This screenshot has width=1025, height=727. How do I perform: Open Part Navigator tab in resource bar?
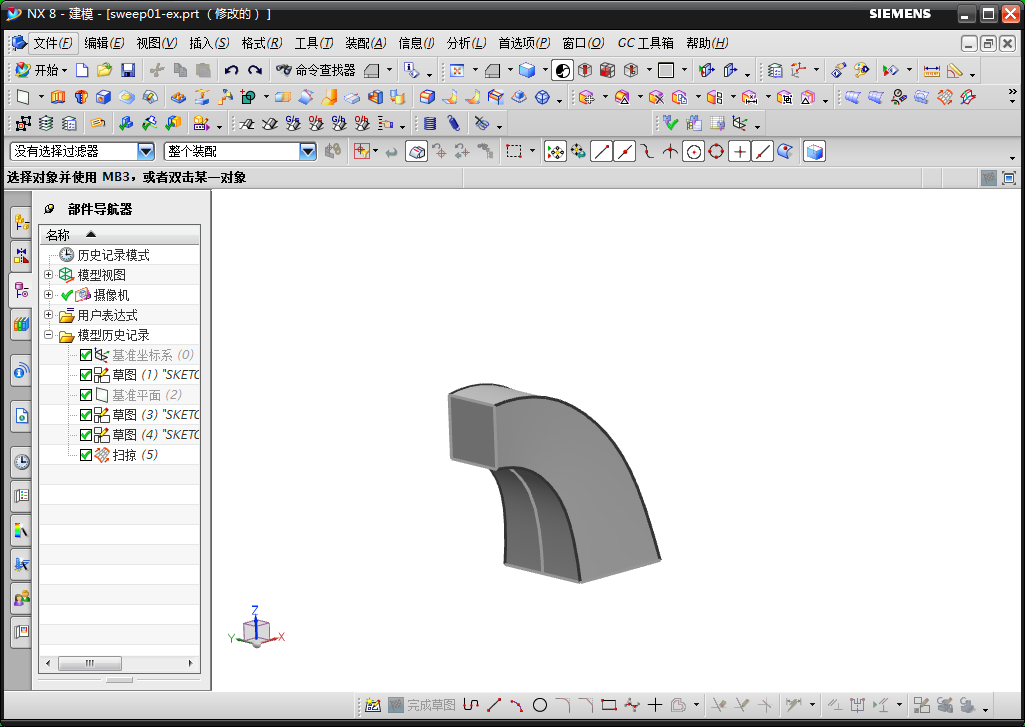pyautogui.click(x=22, y=290)
